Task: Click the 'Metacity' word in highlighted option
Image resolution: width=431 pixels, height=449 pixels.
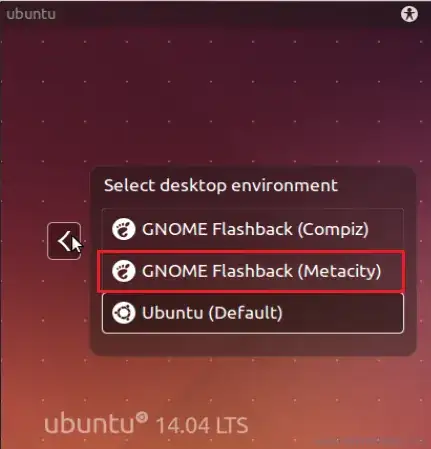Action: tap(339, 271)
